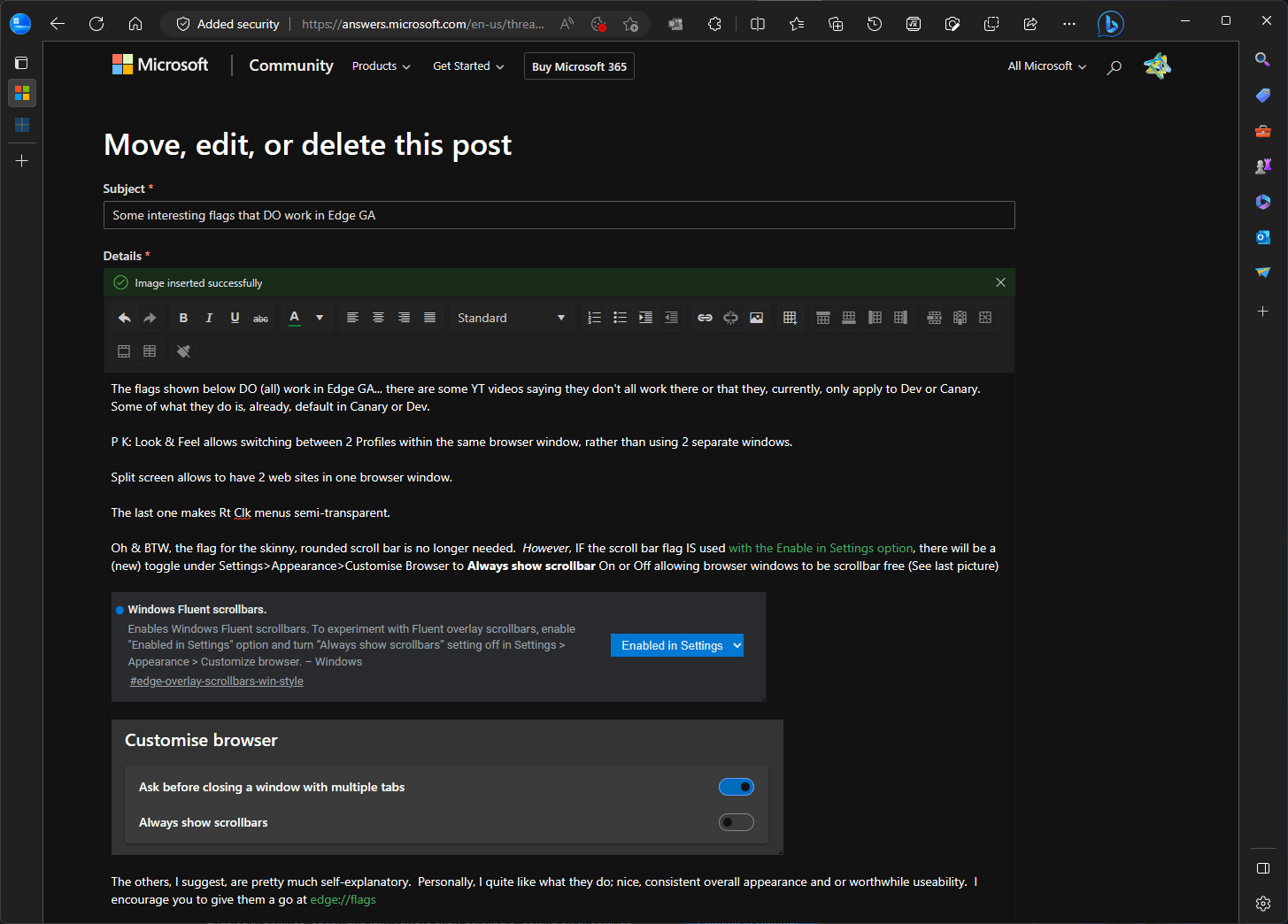This screenshot has width=1288, height=924.
Task: Open the Standard paragraph style dropdown
Action: pos(512,318)
